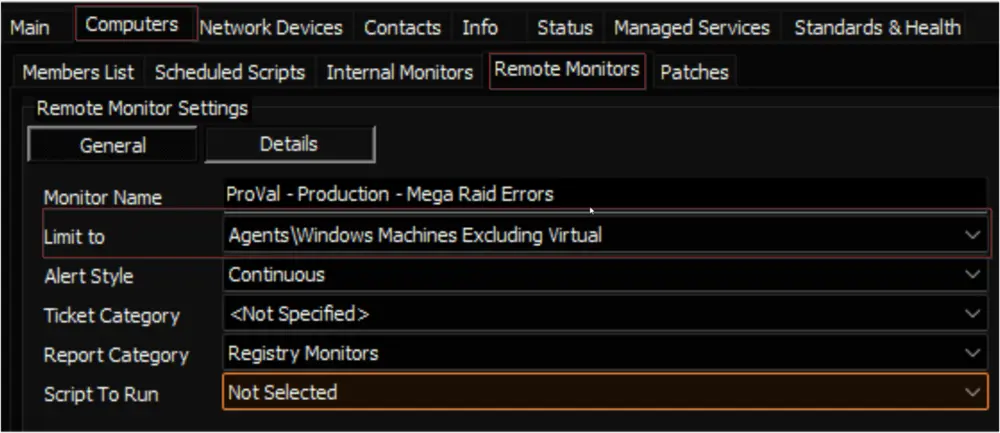Select the Members List sub-tab

click(x=78, y=72)
